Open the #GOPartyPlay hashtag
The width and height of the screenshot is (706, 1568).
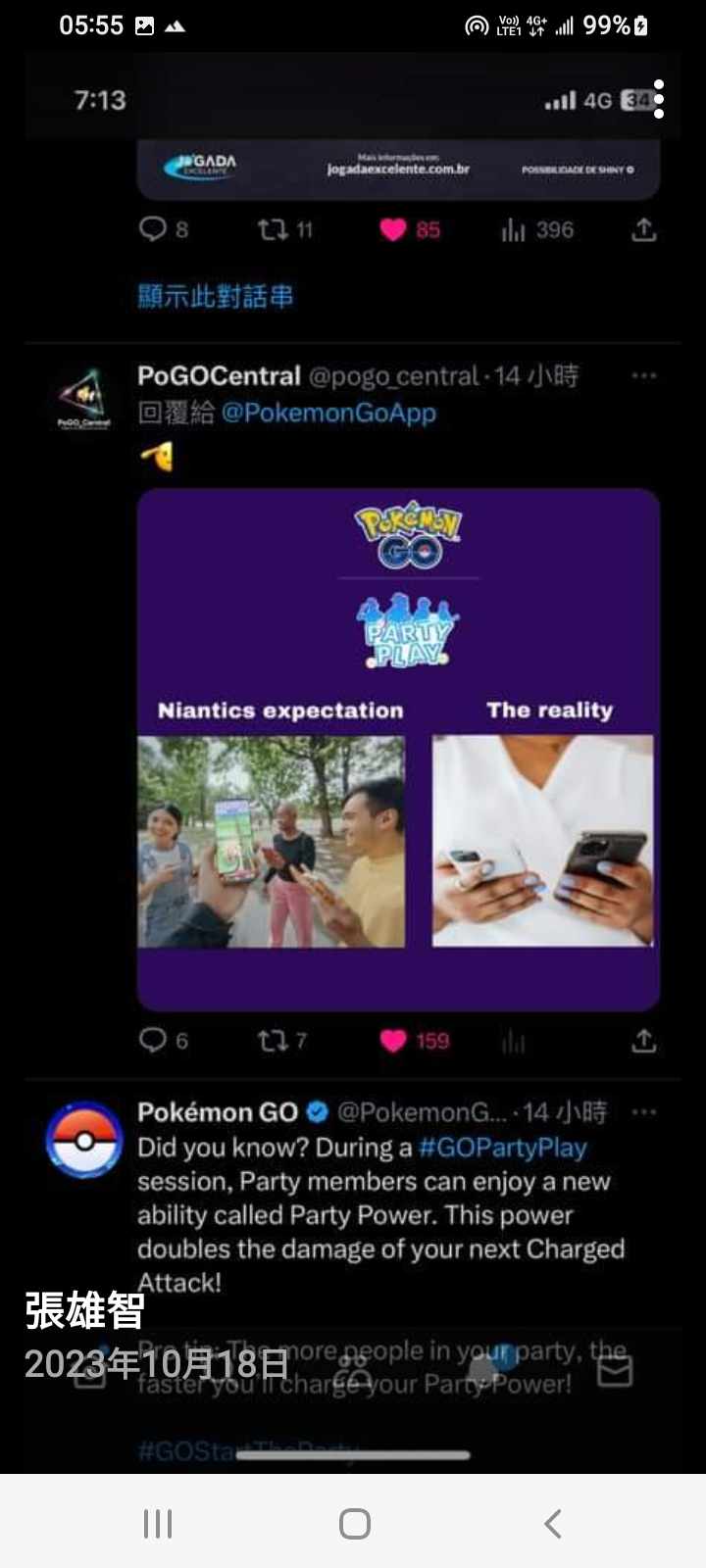pos(503,1148)
